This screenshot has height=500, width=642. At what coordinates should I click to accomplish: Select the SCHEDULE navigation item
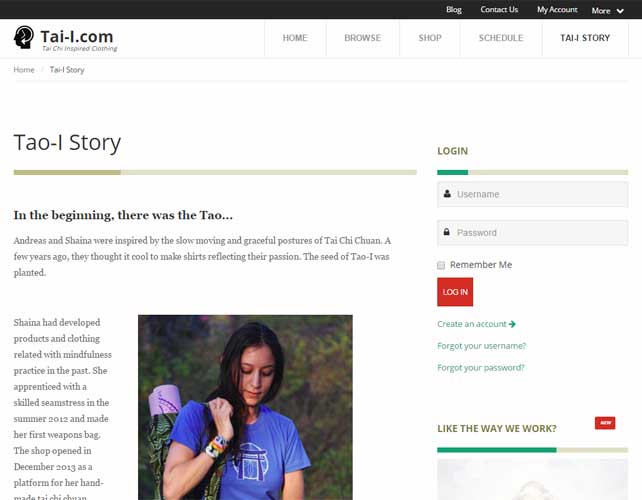click(x=501, y=38)
